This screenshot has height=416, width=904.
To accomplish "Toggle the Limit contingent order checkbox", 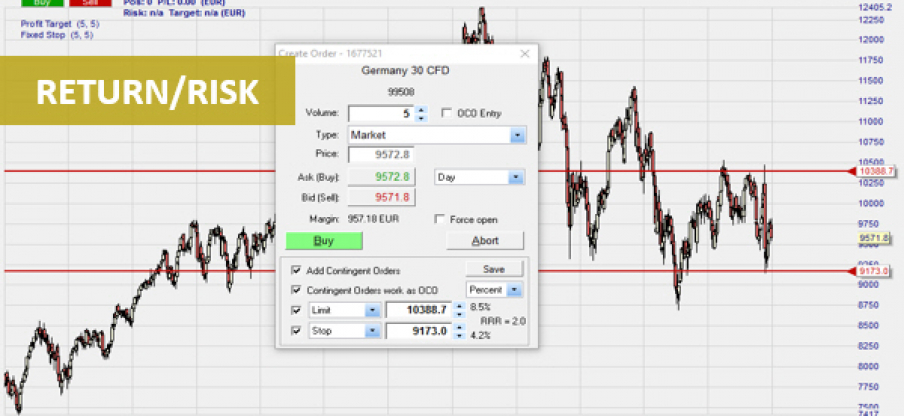I will click(x=296, y=311).
